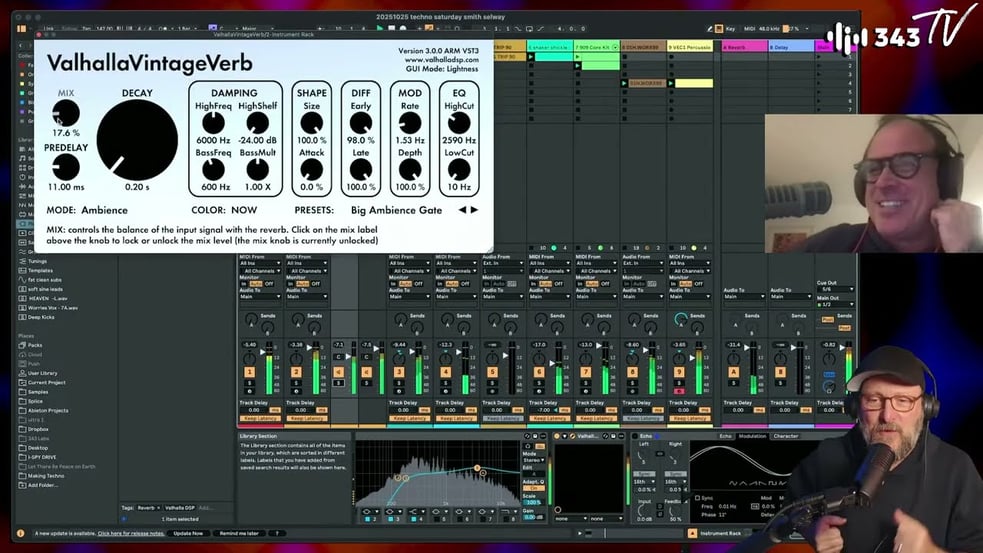Image resolution: width=983 pixels, height=553 pixels.
Task: Launch the clip in the DSH.WORX88 track
Action: coord(624,83)
